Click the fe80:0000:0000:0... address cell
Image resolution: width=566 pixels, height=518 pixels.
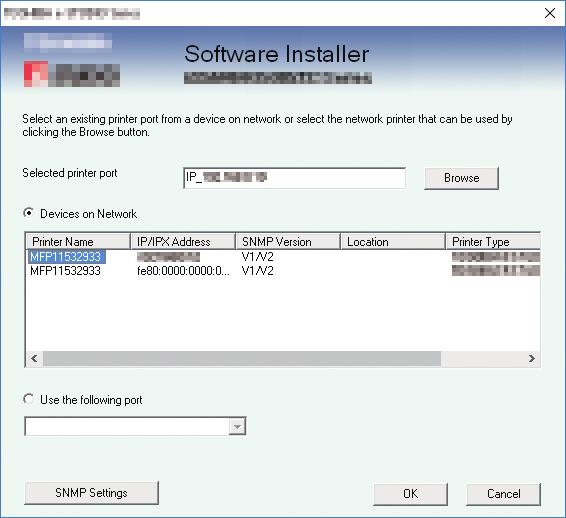point(183,271)
